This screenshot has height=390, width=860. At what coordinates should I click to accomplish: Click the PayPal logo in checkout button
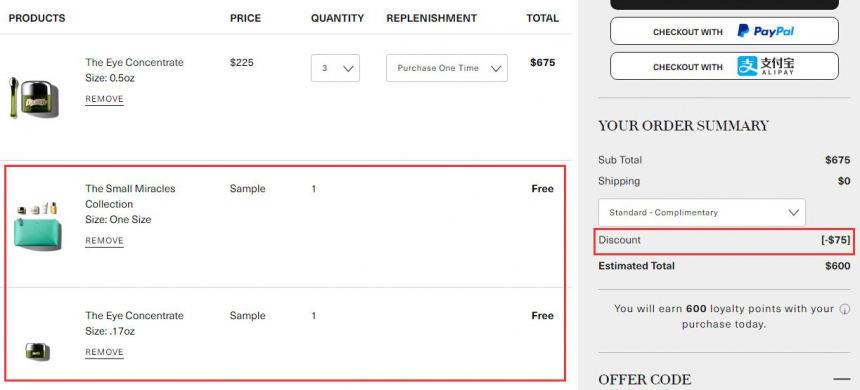click(x=765, y=31)
